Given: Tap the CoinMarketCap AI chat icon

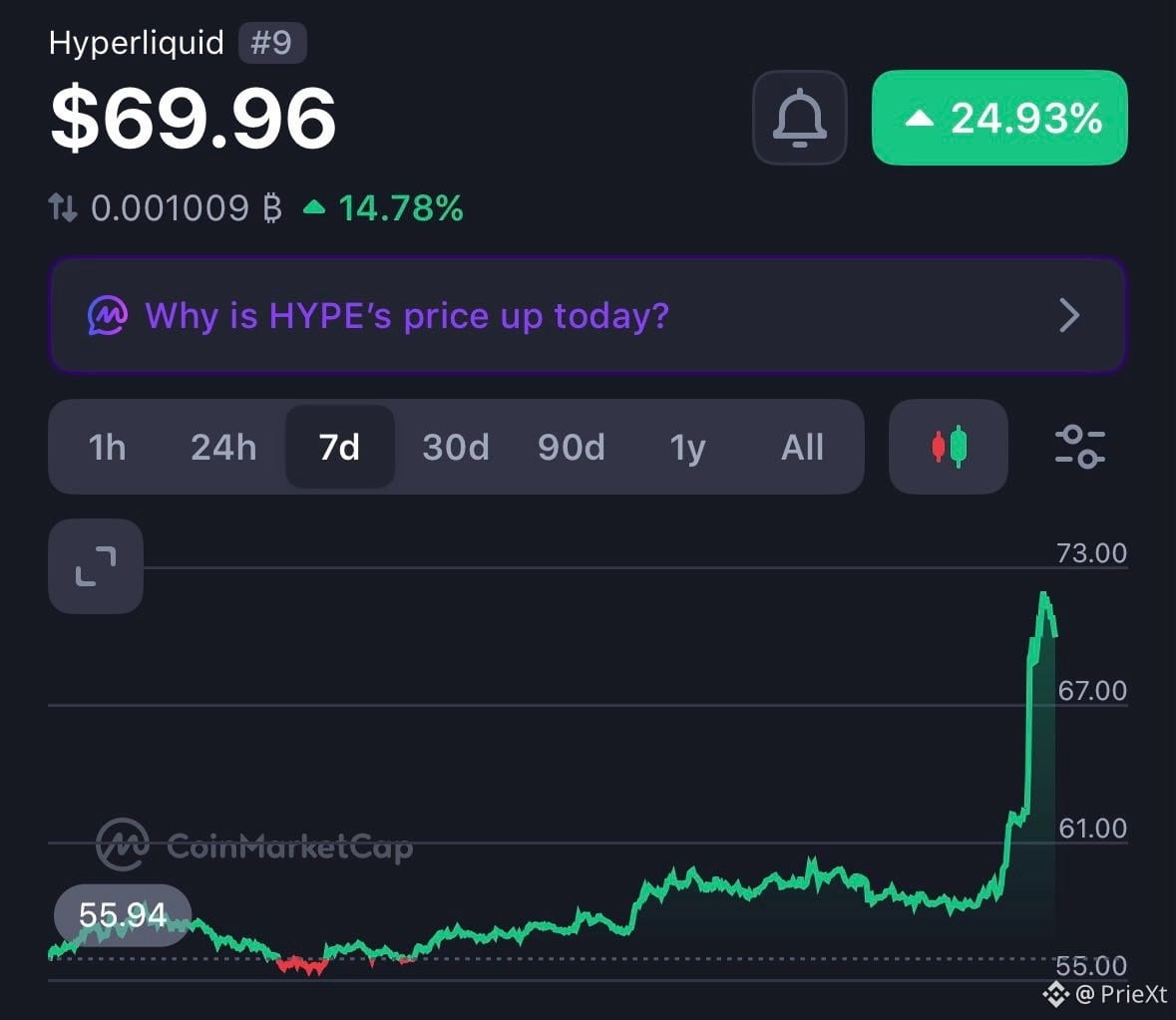Looking at the screenshot, I should click(x=108, y=315).
